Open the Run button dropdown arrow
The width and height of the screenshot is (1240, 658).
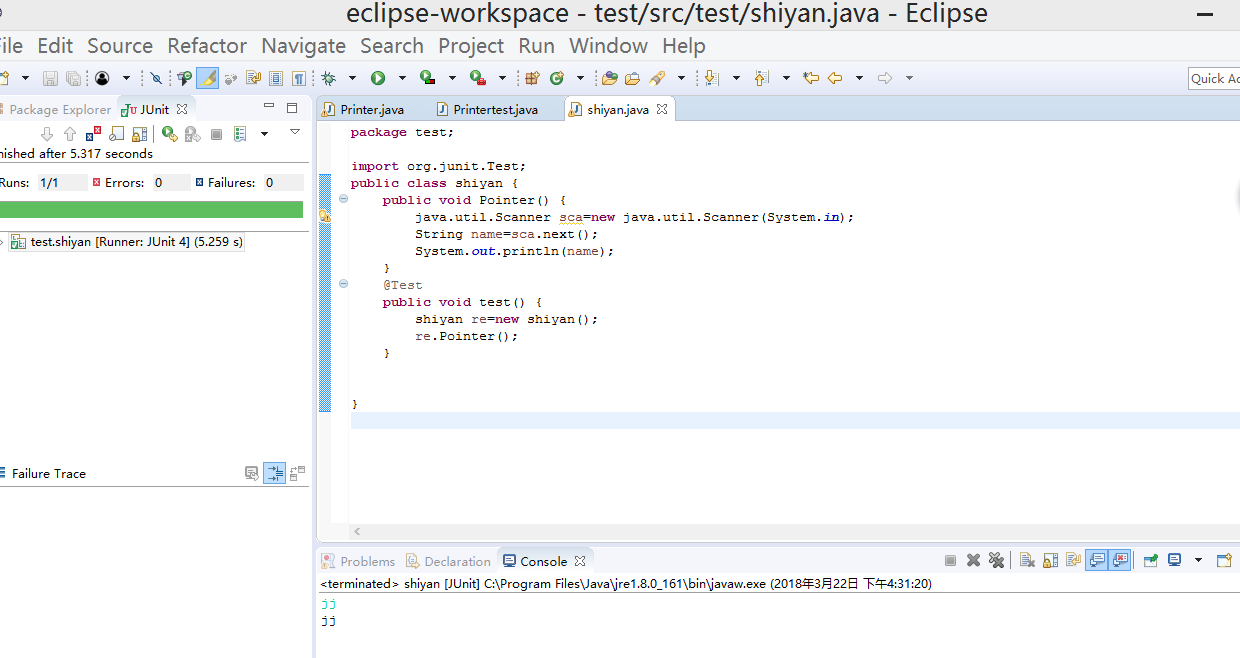(402, 78)
